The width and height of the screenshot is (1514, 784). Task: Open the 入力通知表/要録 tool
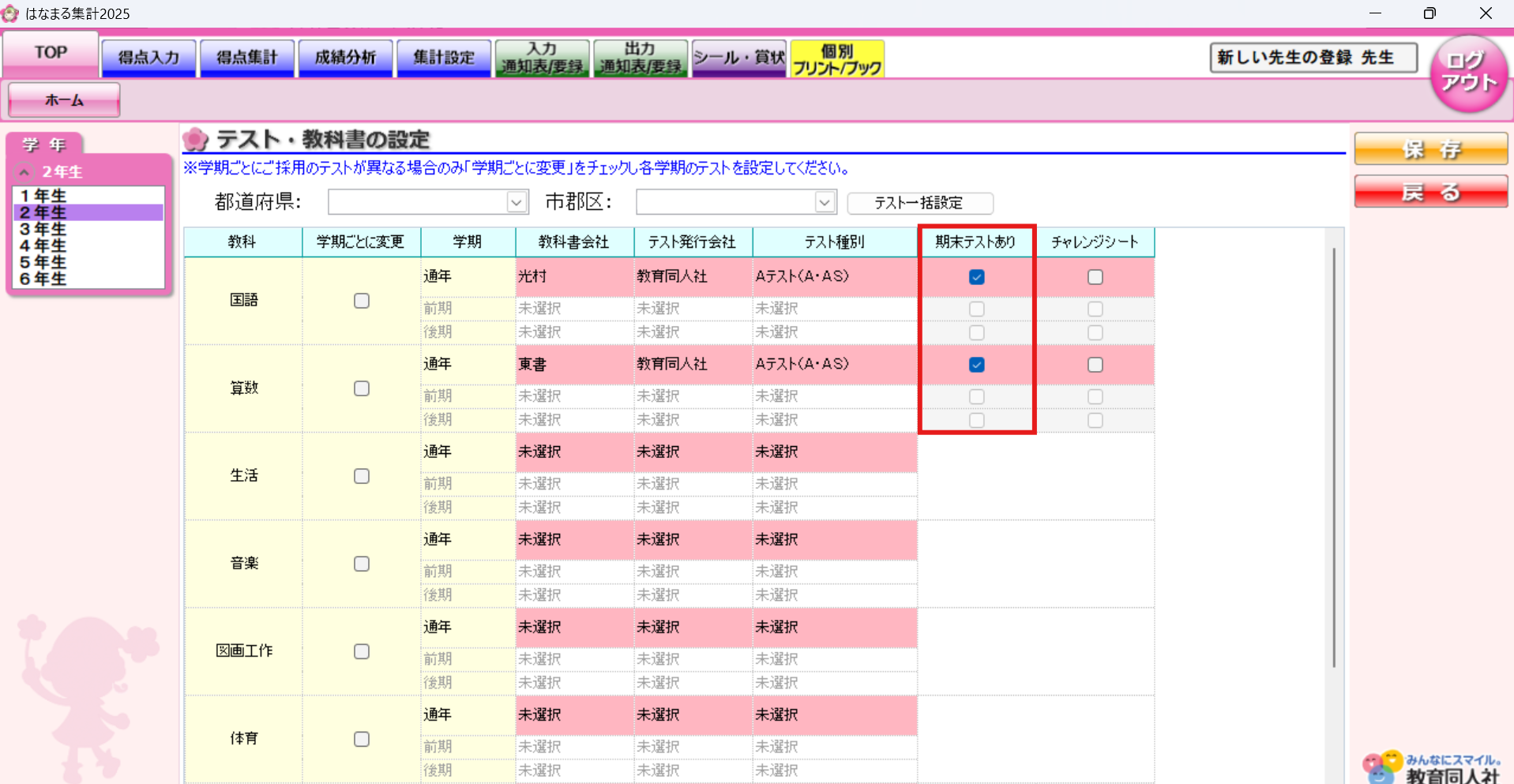pos(542,58)
